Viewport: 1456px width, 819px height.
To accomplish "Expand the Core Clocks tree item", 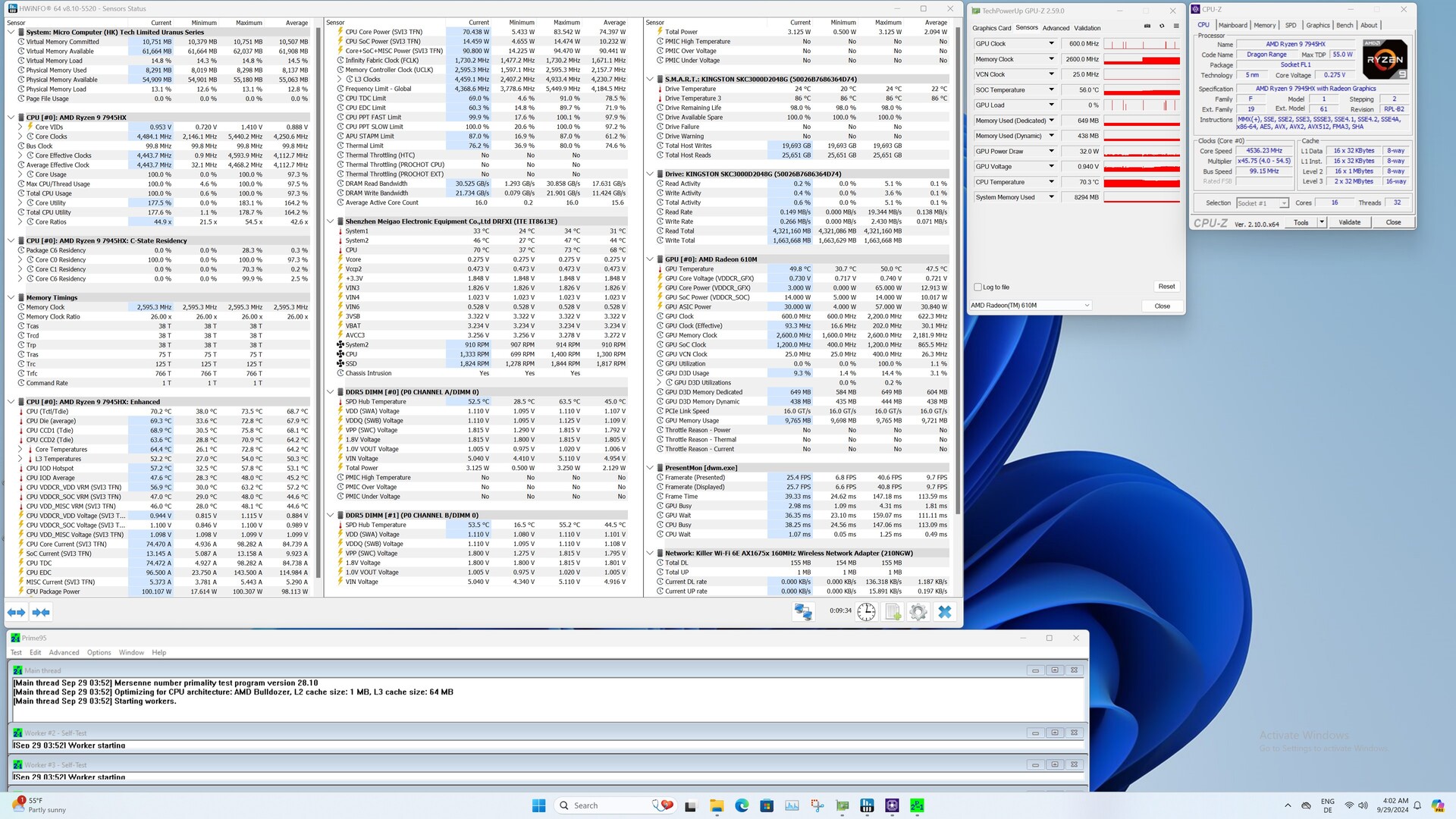I will [20, 136].
